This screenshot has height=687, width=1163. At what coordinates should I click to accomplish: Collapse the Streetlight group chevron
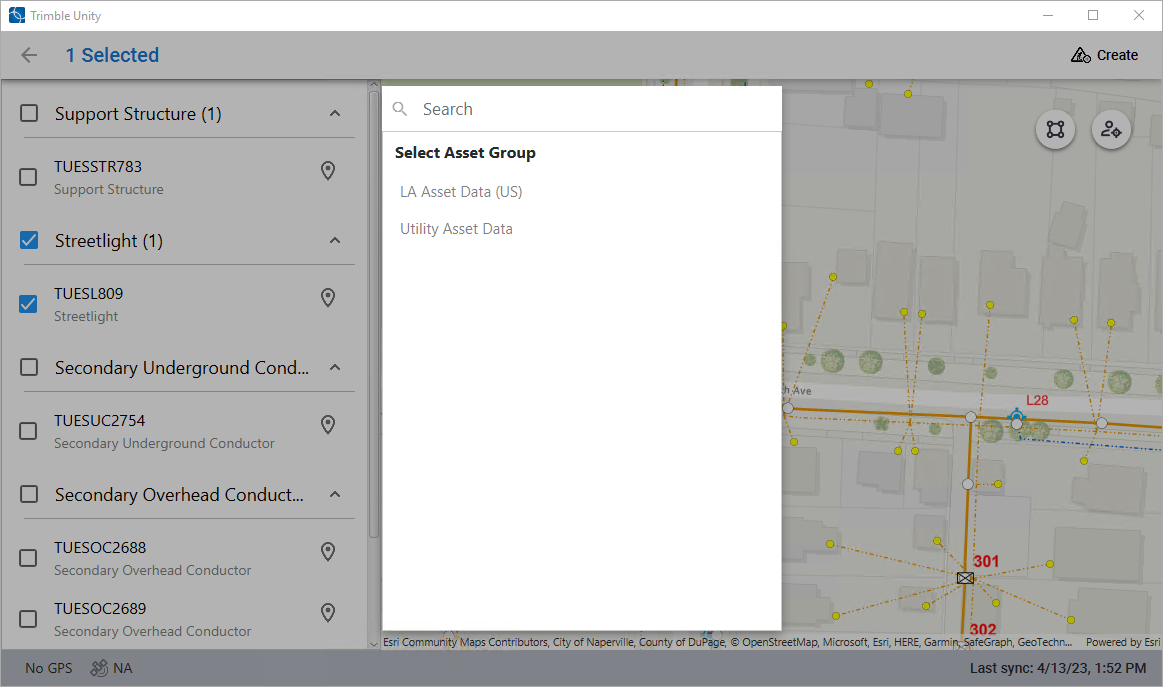point(335,241)
